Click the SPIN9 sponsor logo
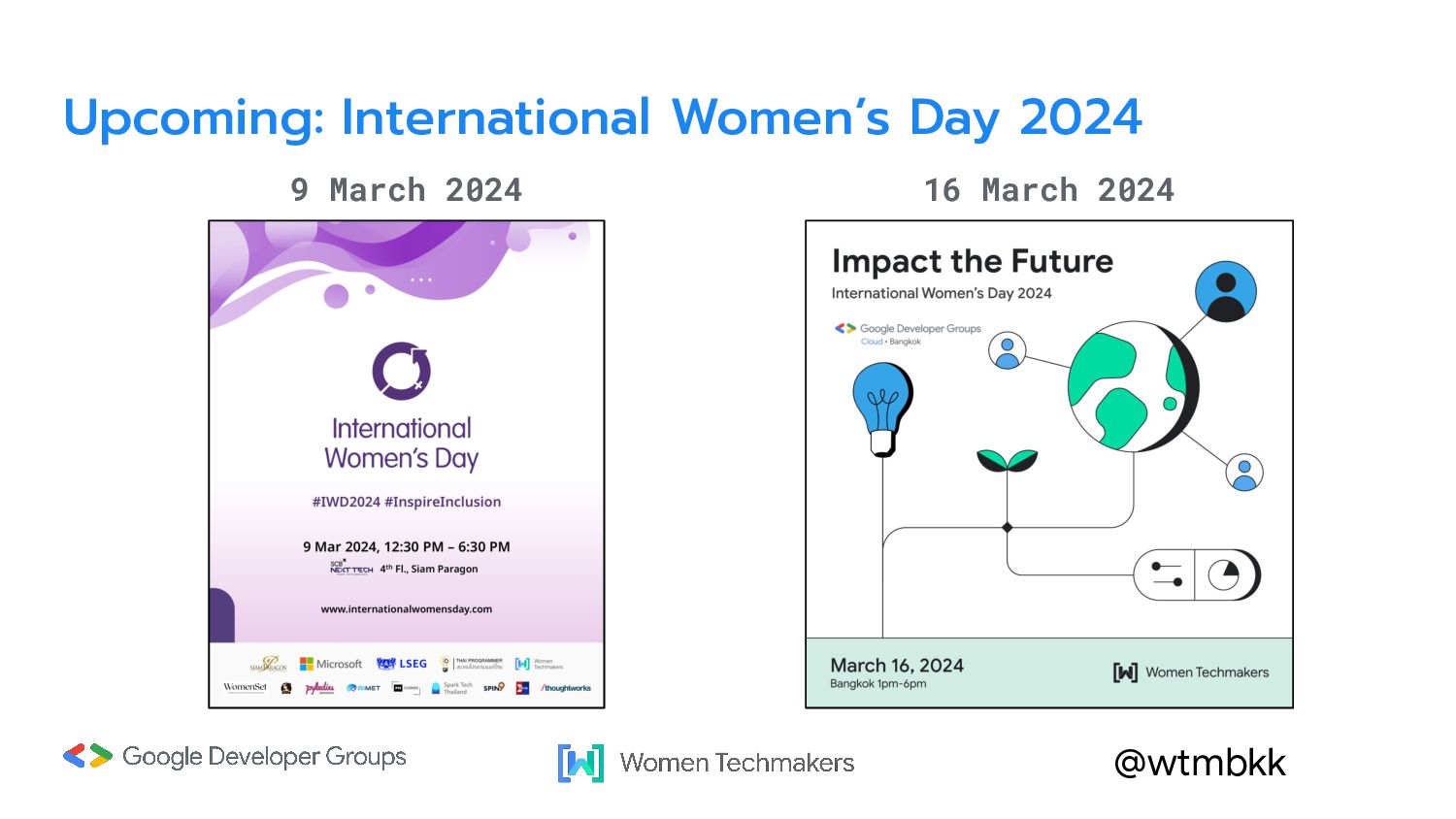Screen dimensions: 1456x819 coord(494,687)
